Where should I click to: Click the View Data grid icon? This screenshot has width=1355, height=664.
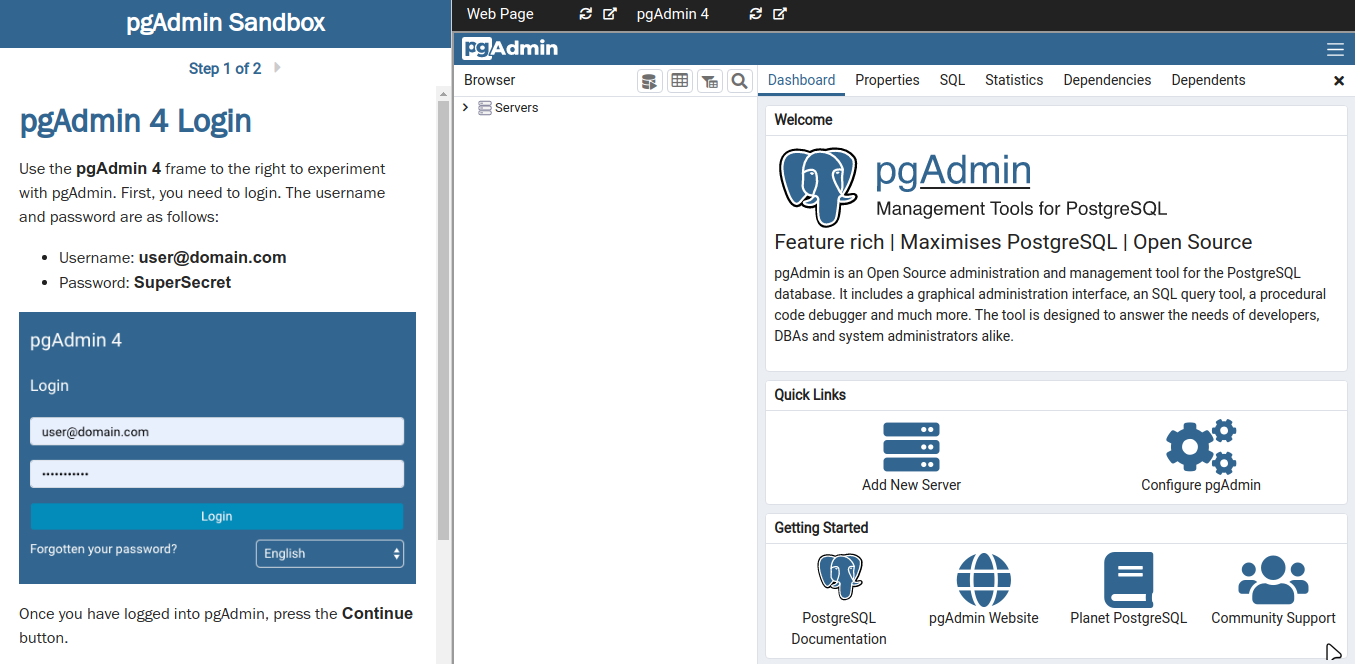click(x=680, y=81)
